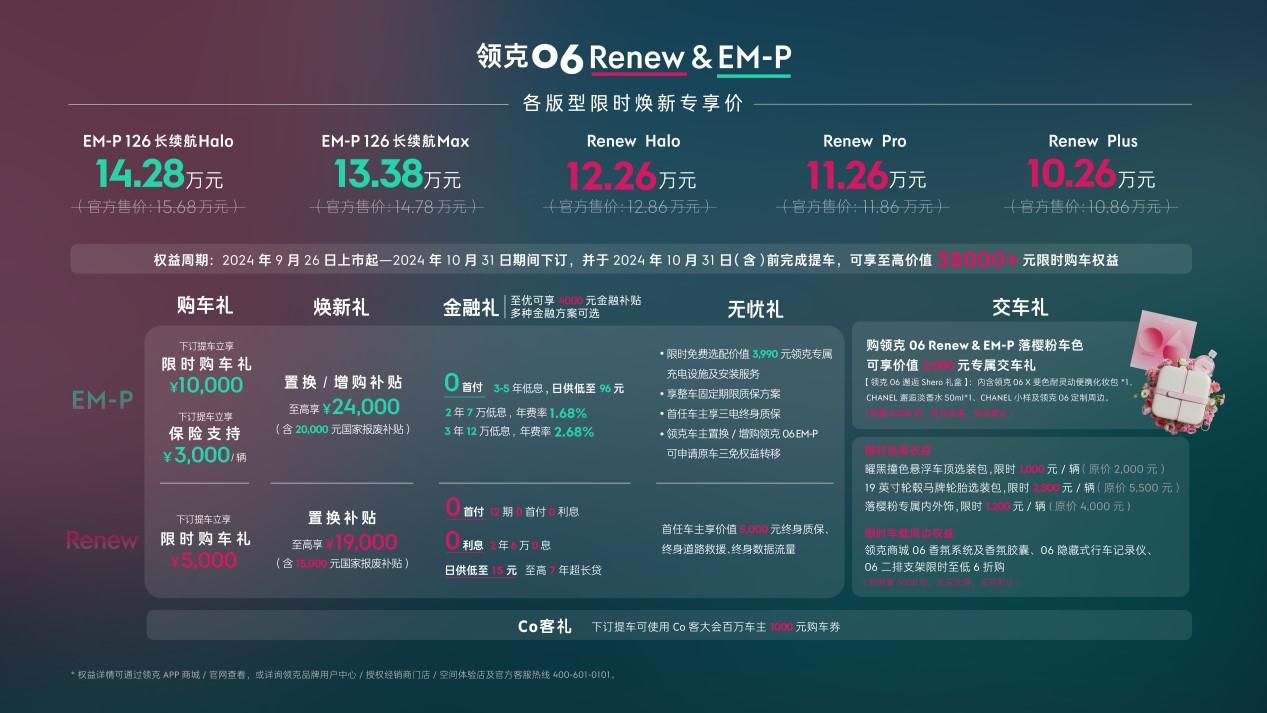Click the 限时购车礼 ¥5,000 Renew offer
1267x713 pixels.
coord(204,541)
